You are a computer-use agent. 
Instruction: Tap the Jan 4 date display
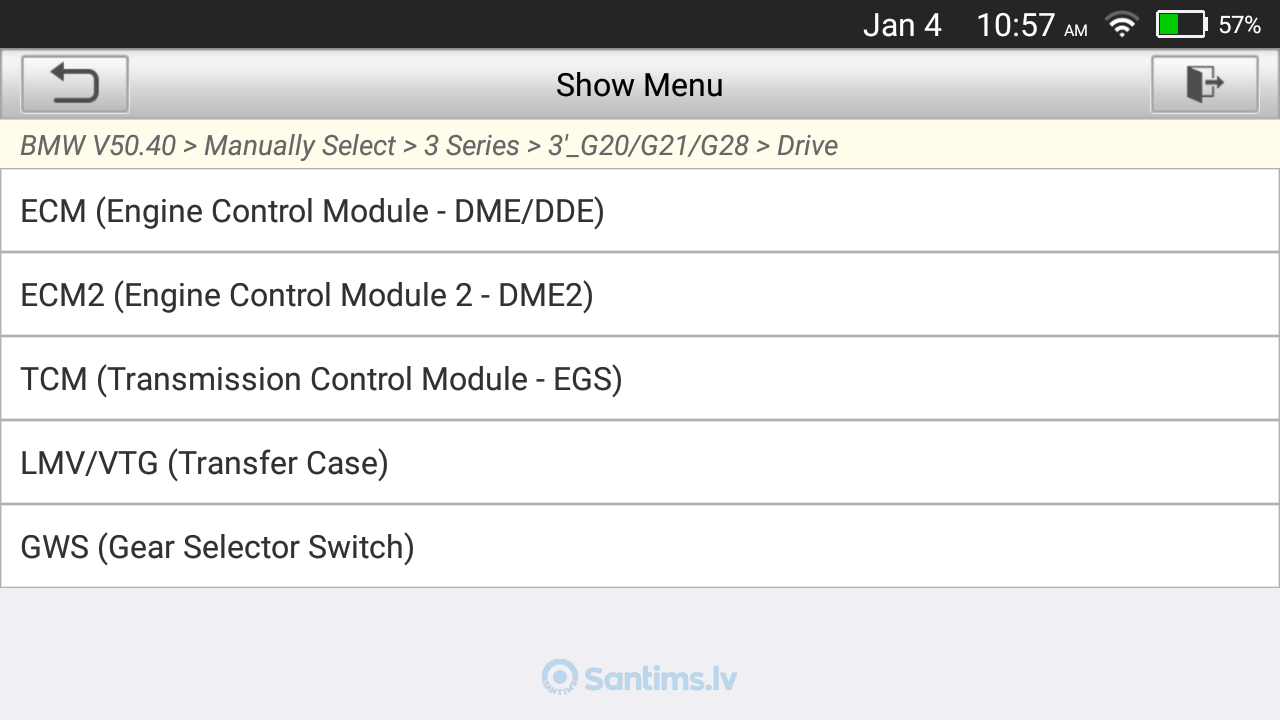pyautogui.click(x=902, y=25)
